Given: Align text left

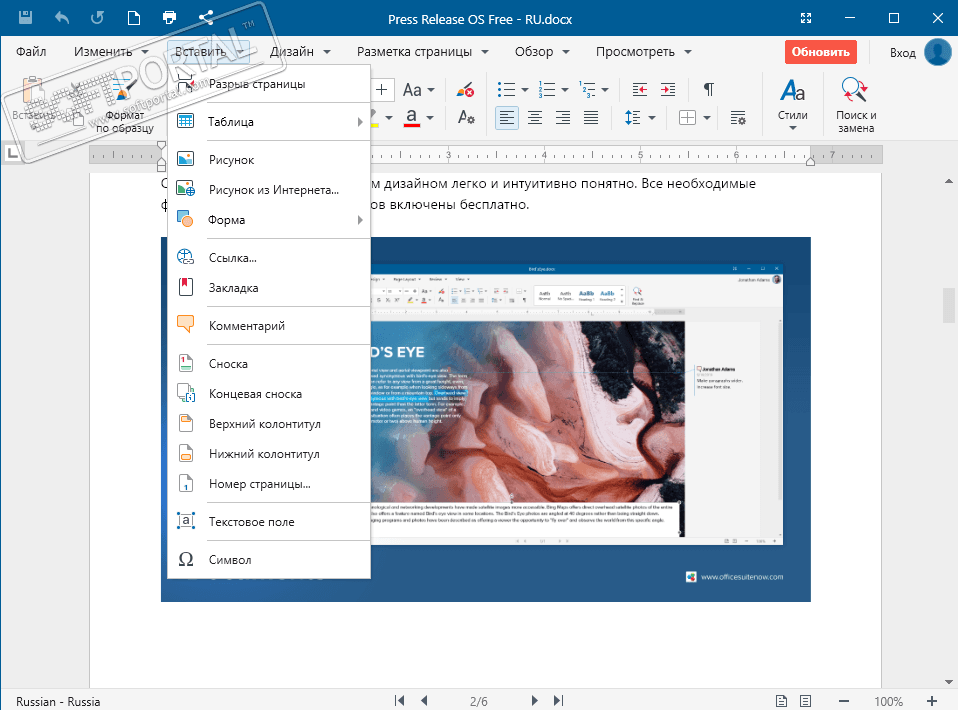Looking at the screenshot, I should pyautogui.click(x=506, y=117).
